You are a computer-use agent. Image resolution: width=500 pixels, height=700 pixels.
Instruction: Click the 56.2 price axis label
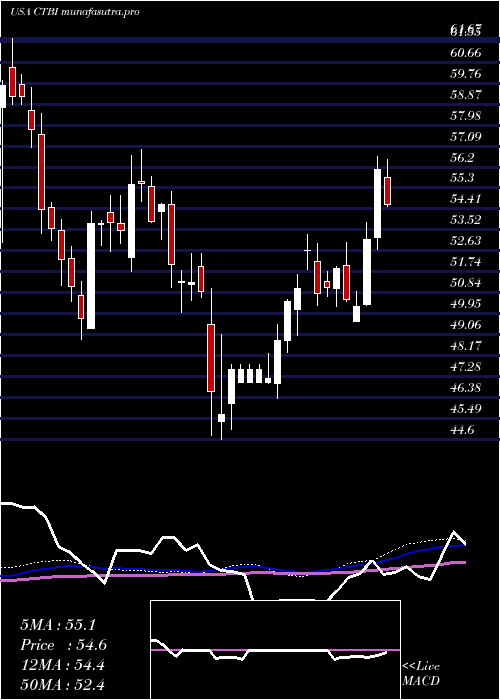(x=462, y=158)
